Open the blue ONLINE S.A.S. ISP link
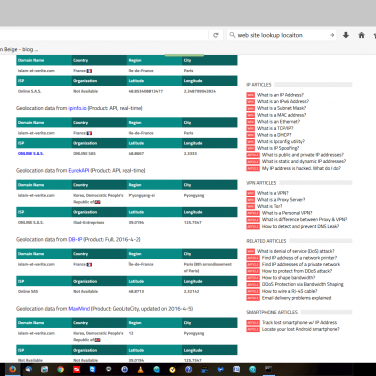This screenshot has height=376, width=376. (31, 153)
